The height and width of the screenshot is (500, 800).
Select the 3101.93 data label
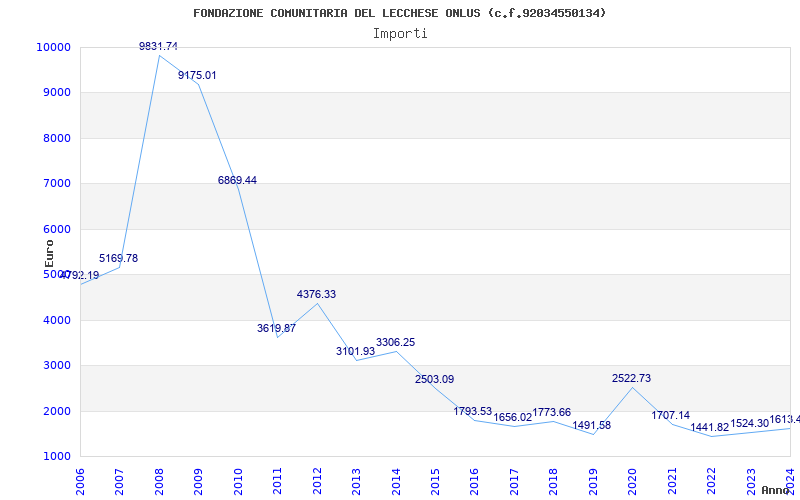coord(355,352)
